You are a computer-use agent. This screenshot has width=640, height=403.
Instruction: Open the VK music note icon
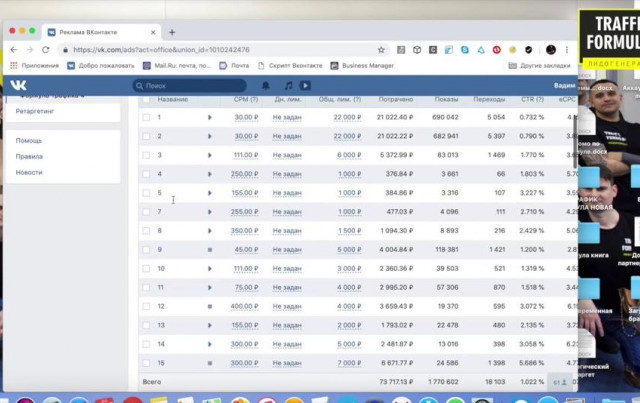288,86
